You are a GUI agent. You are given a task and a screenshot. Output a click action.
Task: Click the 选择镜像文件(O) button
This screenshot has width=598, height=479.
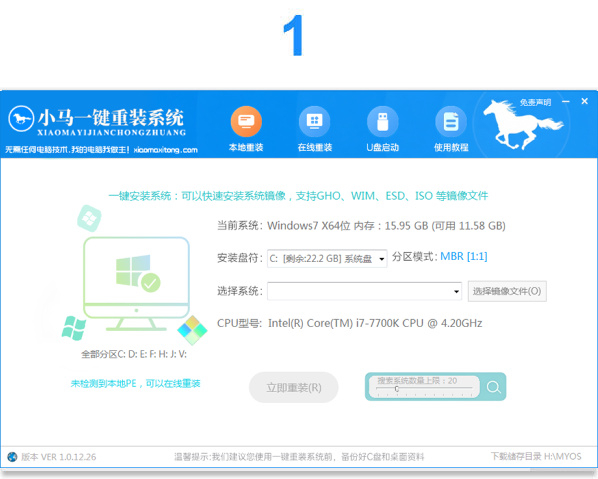507,291
